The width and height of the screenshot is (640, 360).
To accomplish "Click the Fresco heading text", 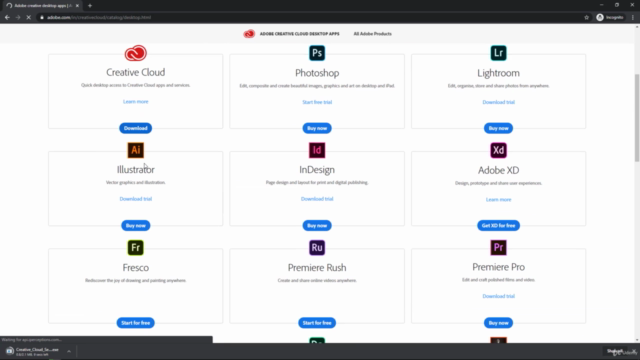I will click(x=136, y=268).
